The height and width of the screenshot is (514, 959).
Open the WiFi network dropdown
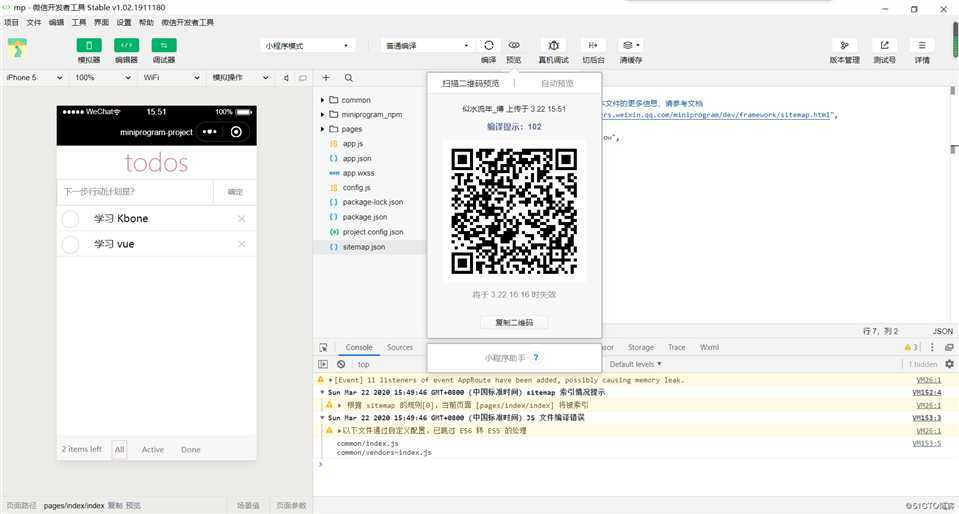click(x=171, y=78)
